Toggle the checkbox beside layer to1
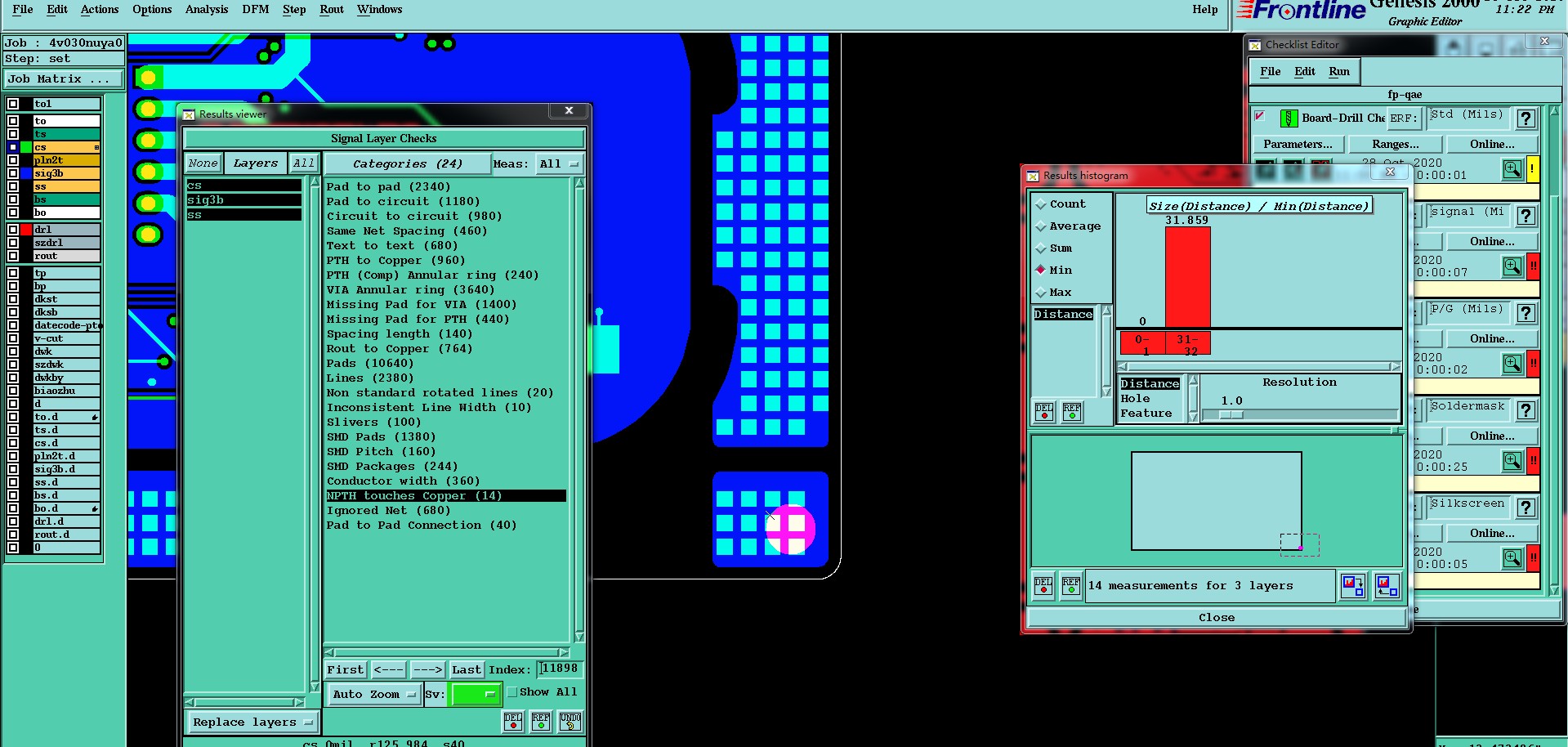Image resolution: width=1568 pixels, height=747 pixels. point(13,104)
